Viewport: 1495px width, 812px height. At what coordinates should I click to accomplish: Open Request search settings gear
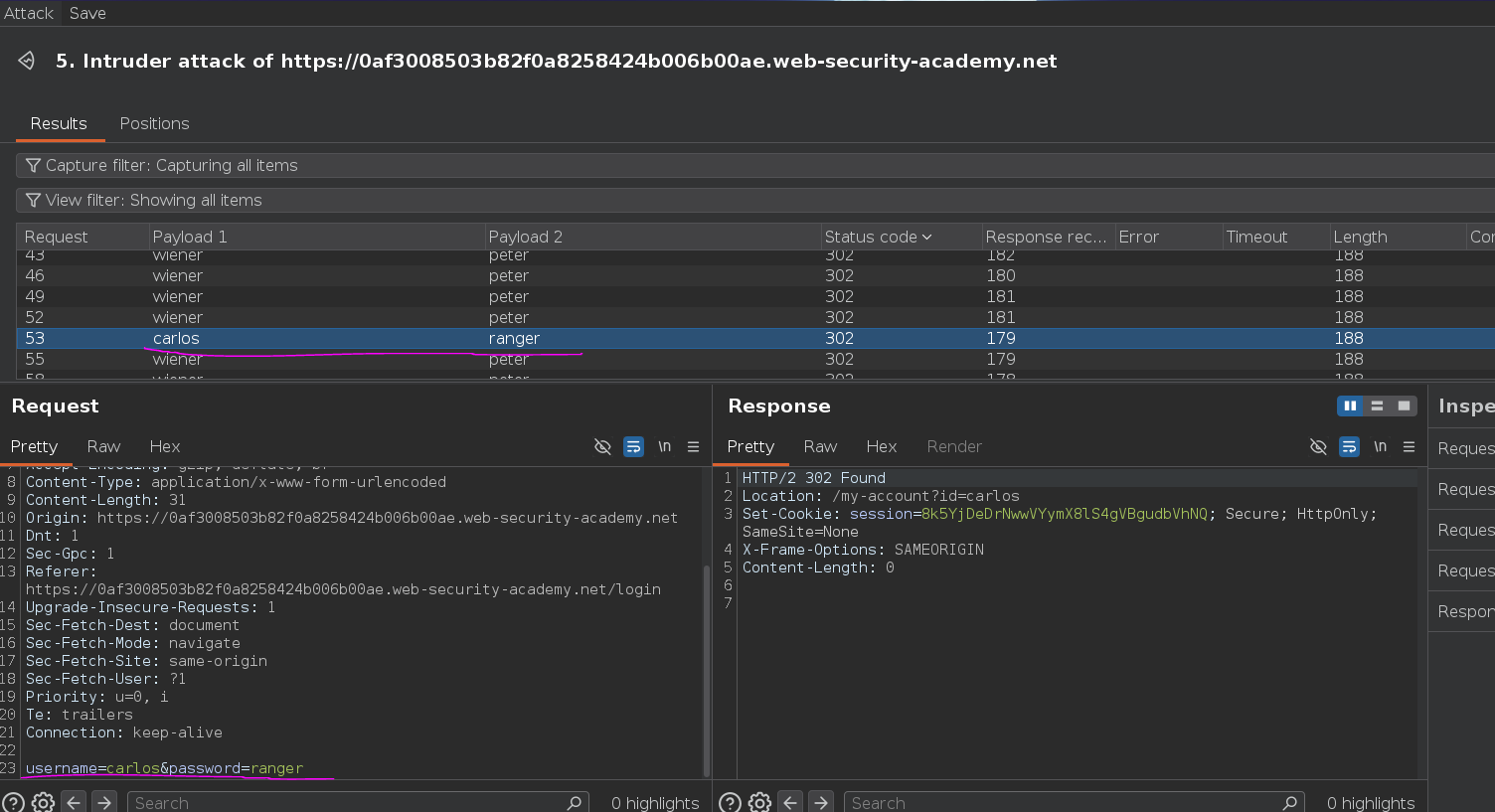(x=43, y=802)
